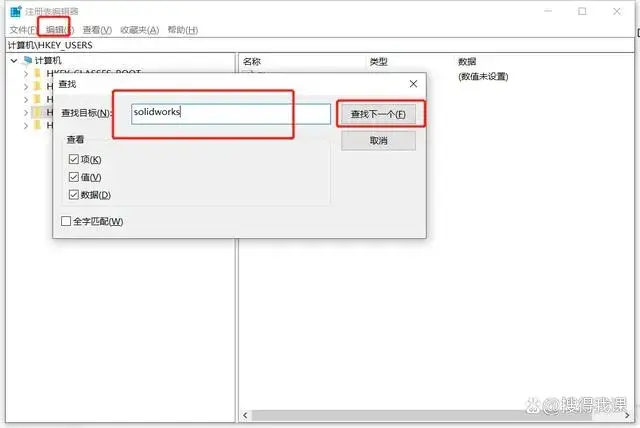Minimize the Registry Editor window
The image size is (640, 428).
click(548, 11)
